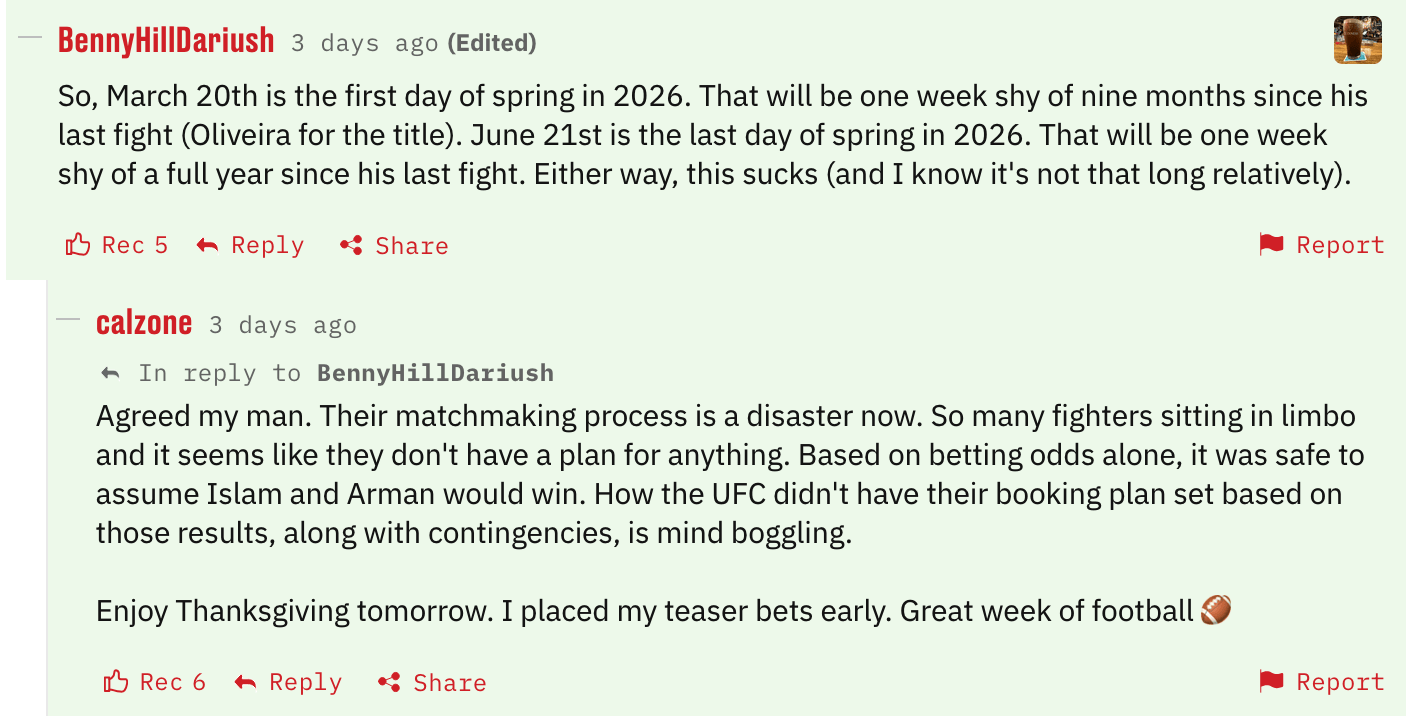
Task: Click BennyHillDariush's avatar thumbnail
Action: (x=1357, y=40)
